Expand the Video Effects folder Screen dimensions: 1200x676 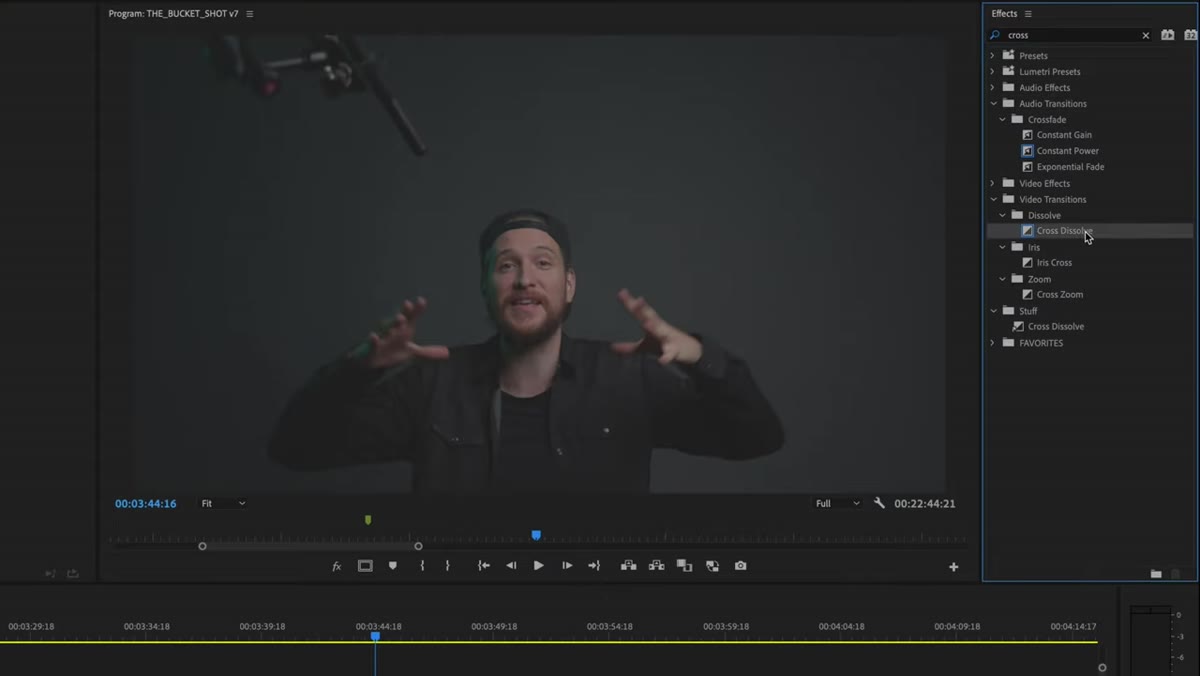coord(993,184)
